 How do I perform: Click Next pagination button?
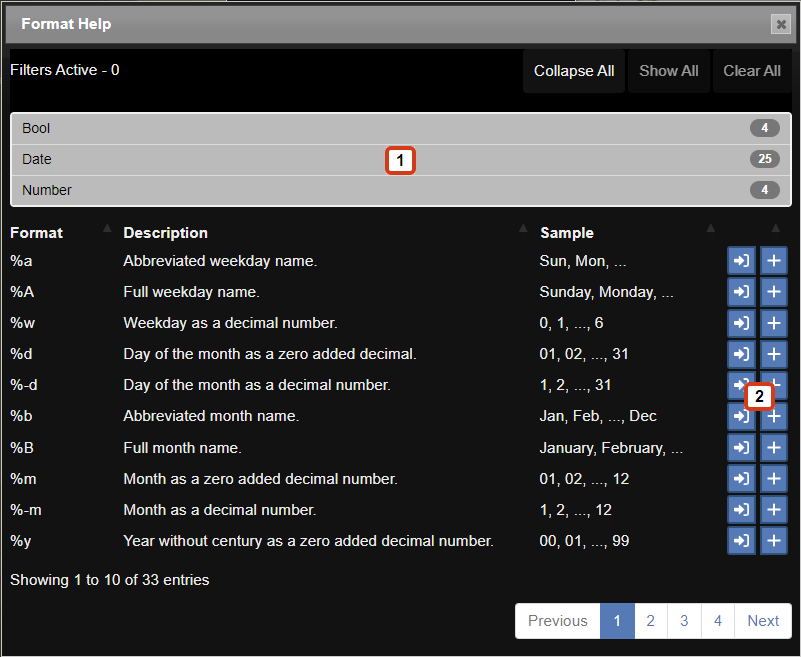tap(762, 621)
